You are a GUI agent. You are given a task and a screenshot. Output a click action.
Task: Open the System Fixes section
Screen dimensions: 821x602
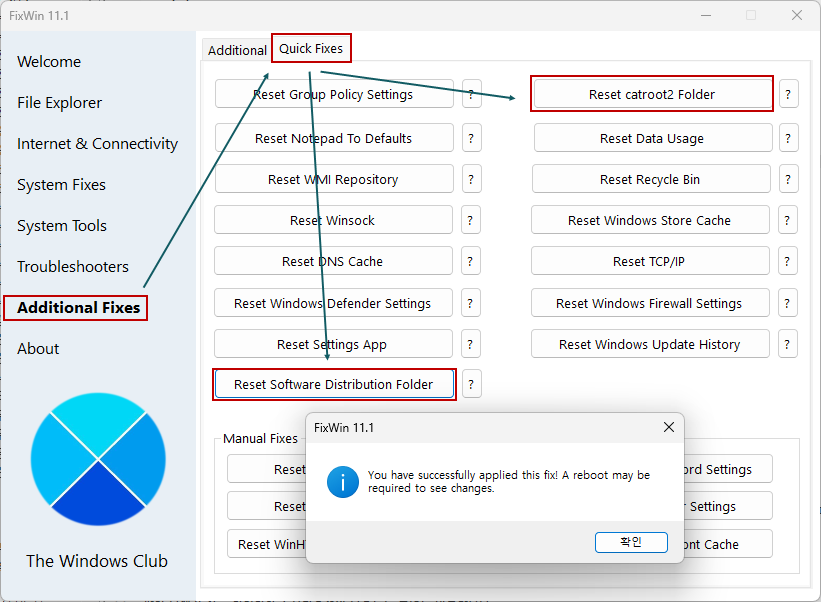point(61,184)
